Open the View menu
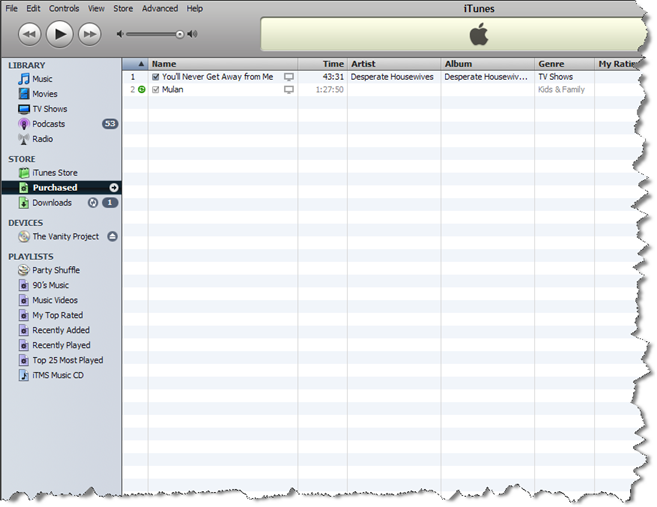The width and height of the screenshot is (657, 507). (96, 8)
